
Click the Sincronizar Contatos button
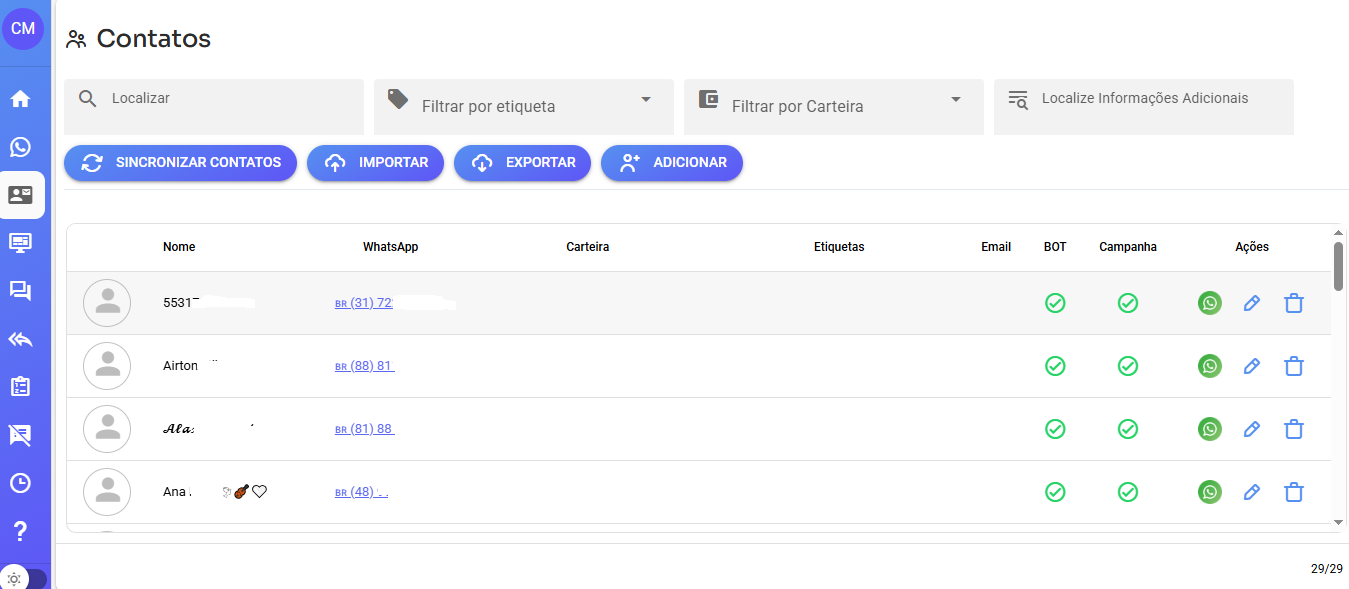click(180, 163)
